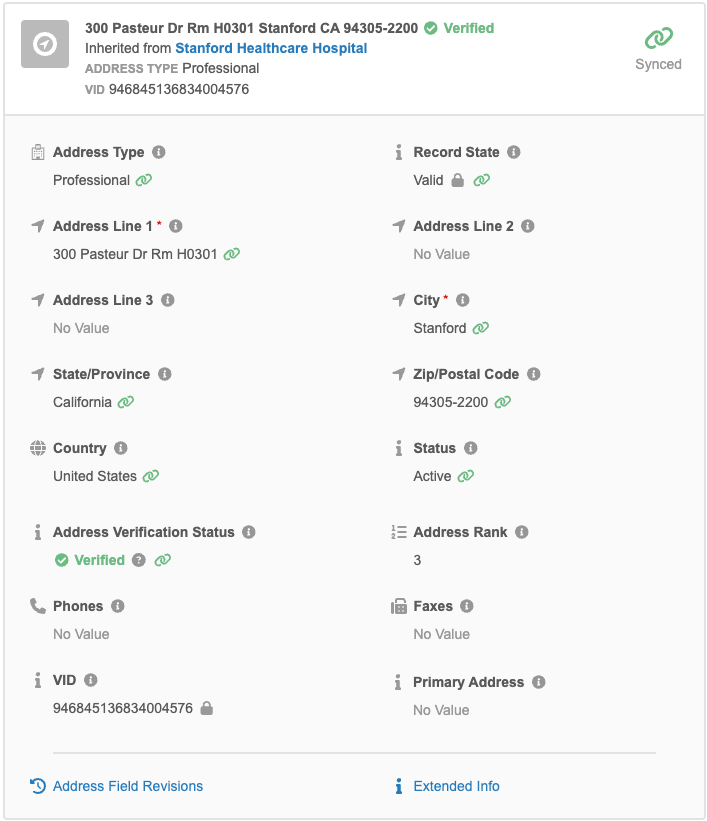This screenshot has height=821, width=707.
Task: Click info icon next to Address Rank
Action: point(522,532)
